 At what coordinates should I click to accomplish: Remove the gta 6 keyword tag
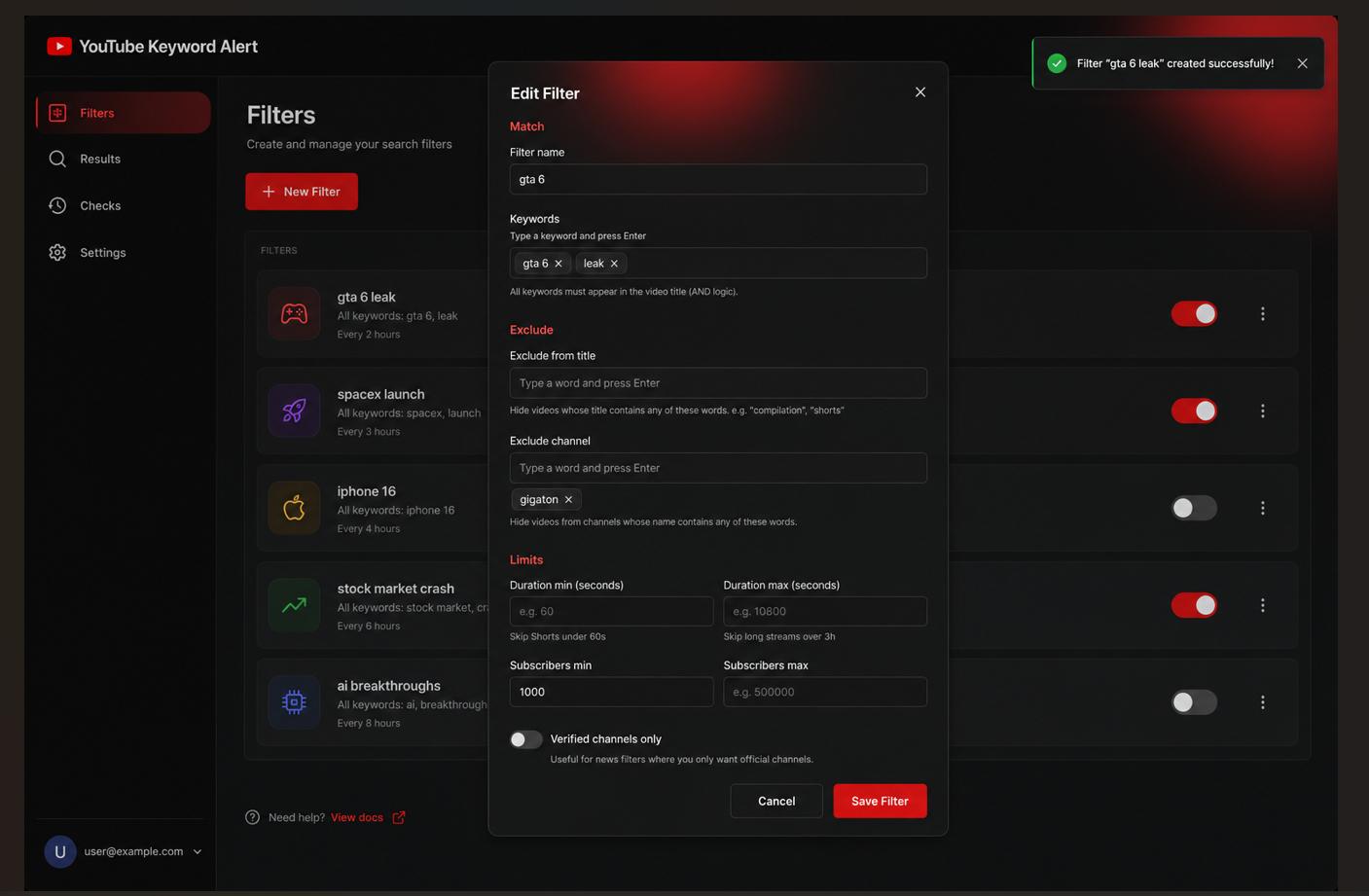(x=558, y=264)
